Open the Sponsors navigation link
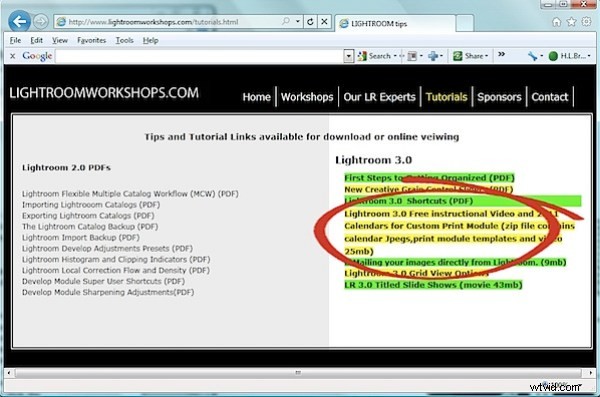 pyautogui.click(x=499, y=97)
